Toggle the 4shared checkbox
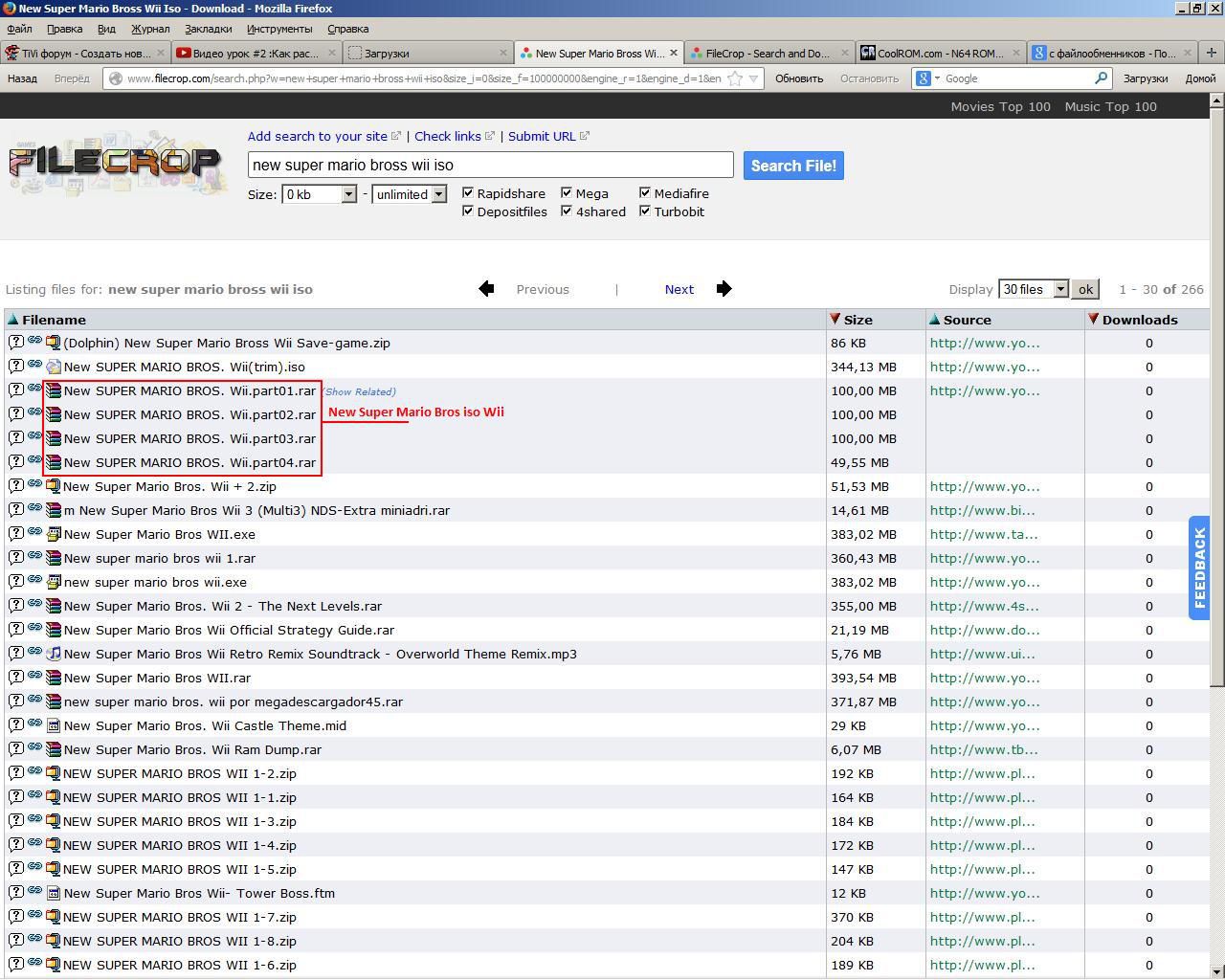1225x980 pixels. [x=567, y=211]
